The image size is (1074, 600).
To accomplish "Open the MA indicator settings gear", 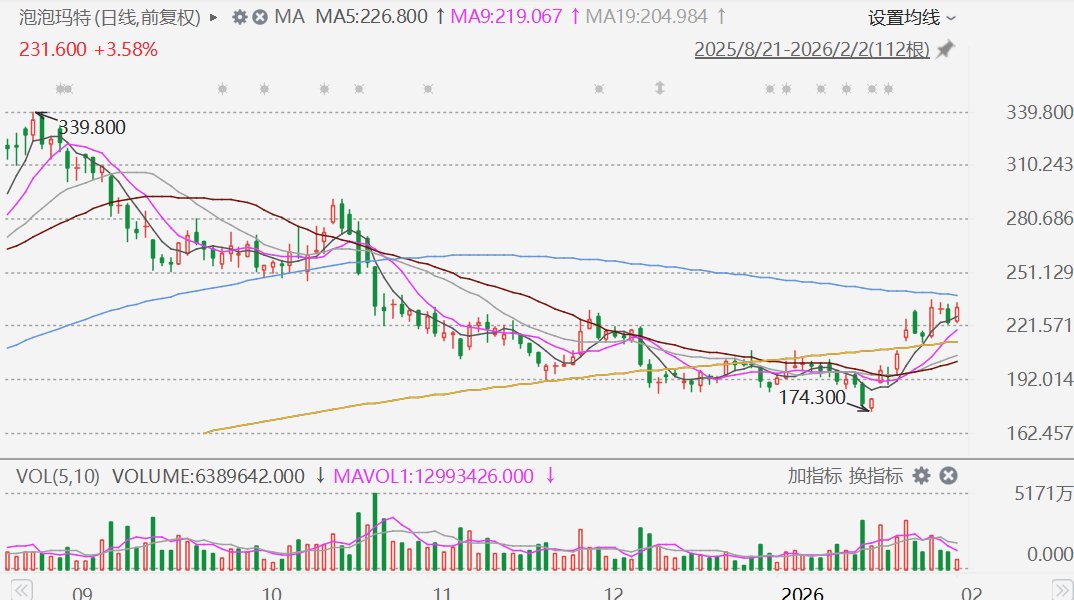I will click(240, 17).
